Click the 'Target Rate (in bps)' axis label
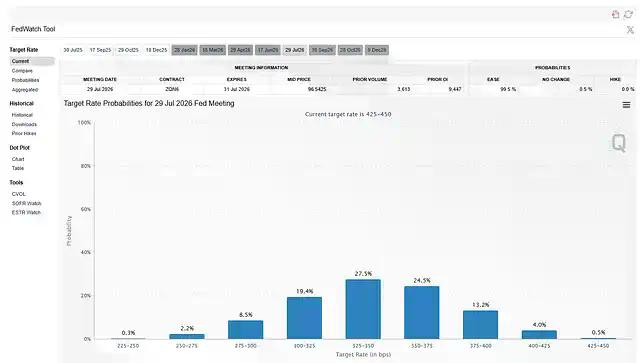640x363 pixels. 363,354
